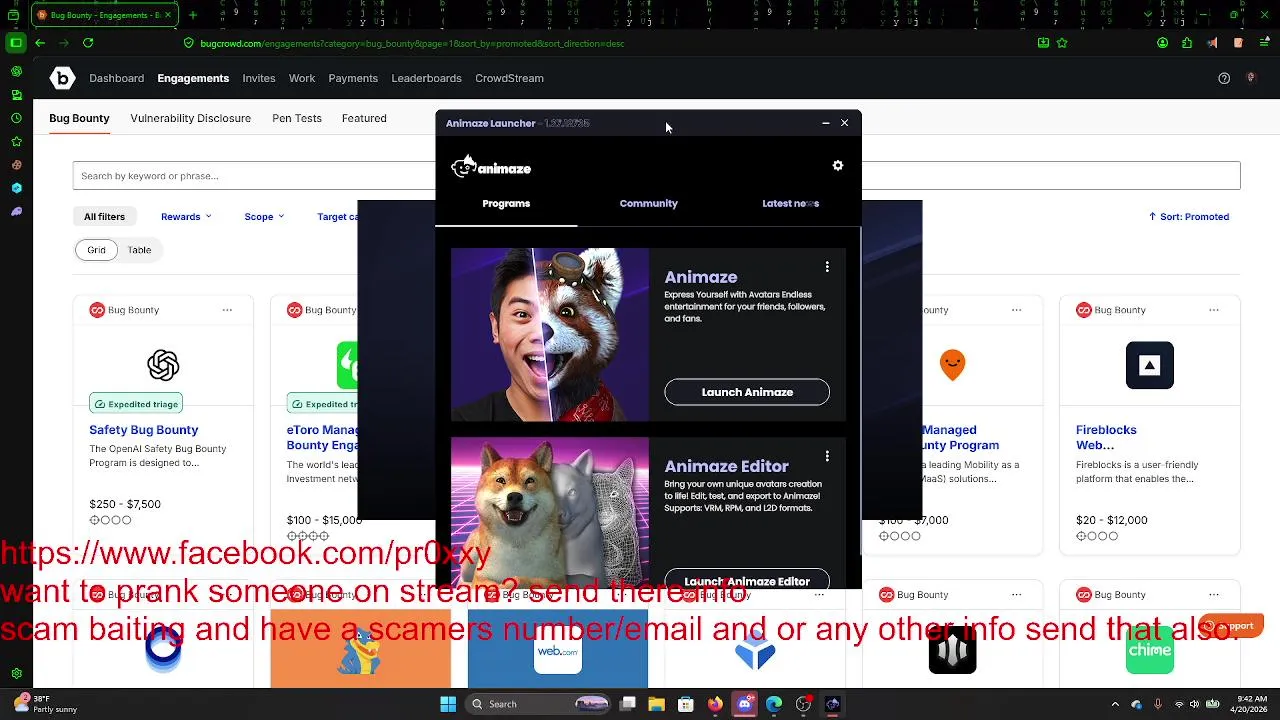Switch to the Latest news tab in Animaze Launcher
Image resolution: width=1280 pixels, height=720 pixels.
[x=790, y=203]
